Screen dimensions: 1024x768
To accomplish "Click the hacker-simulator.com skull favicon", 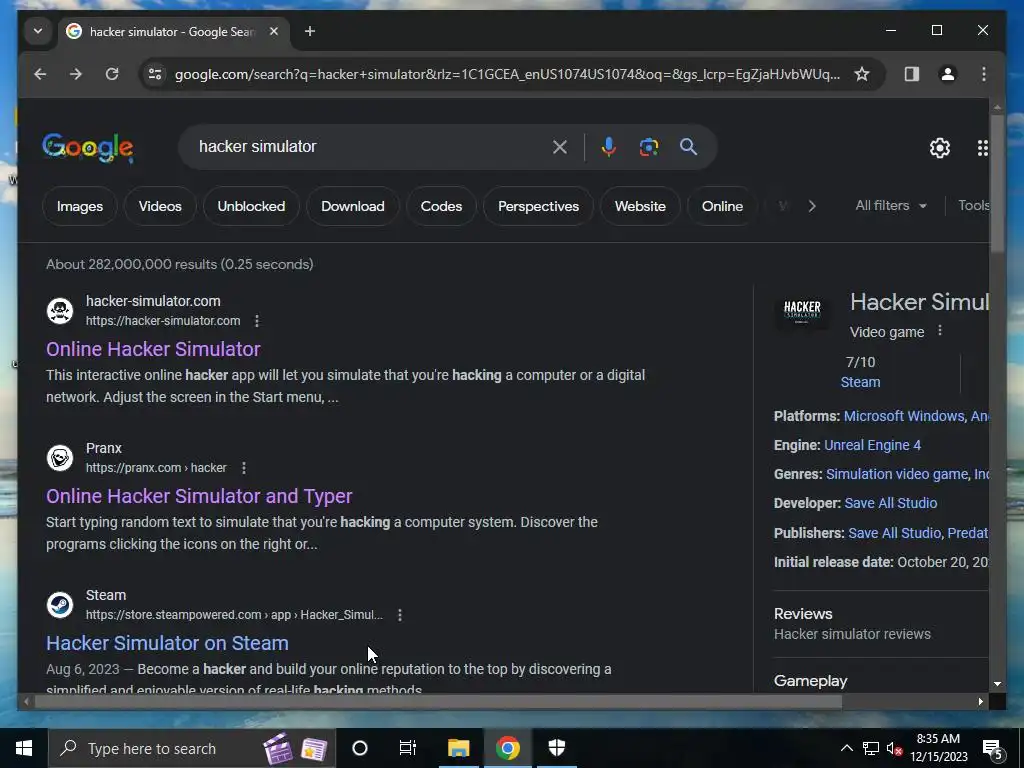I will (60, 311).
